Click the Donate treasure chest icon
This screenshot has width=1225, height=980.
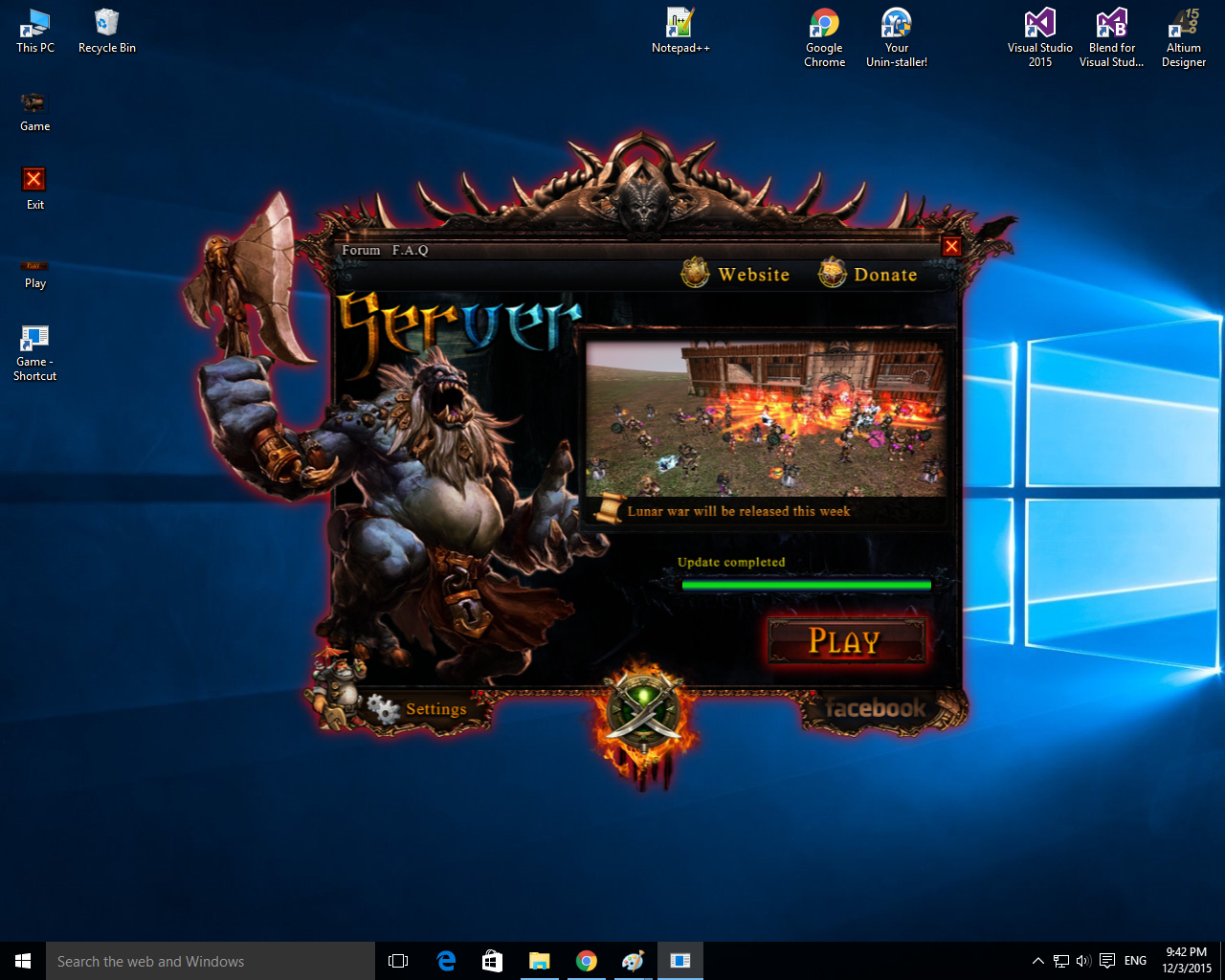[x=833, y=273]
